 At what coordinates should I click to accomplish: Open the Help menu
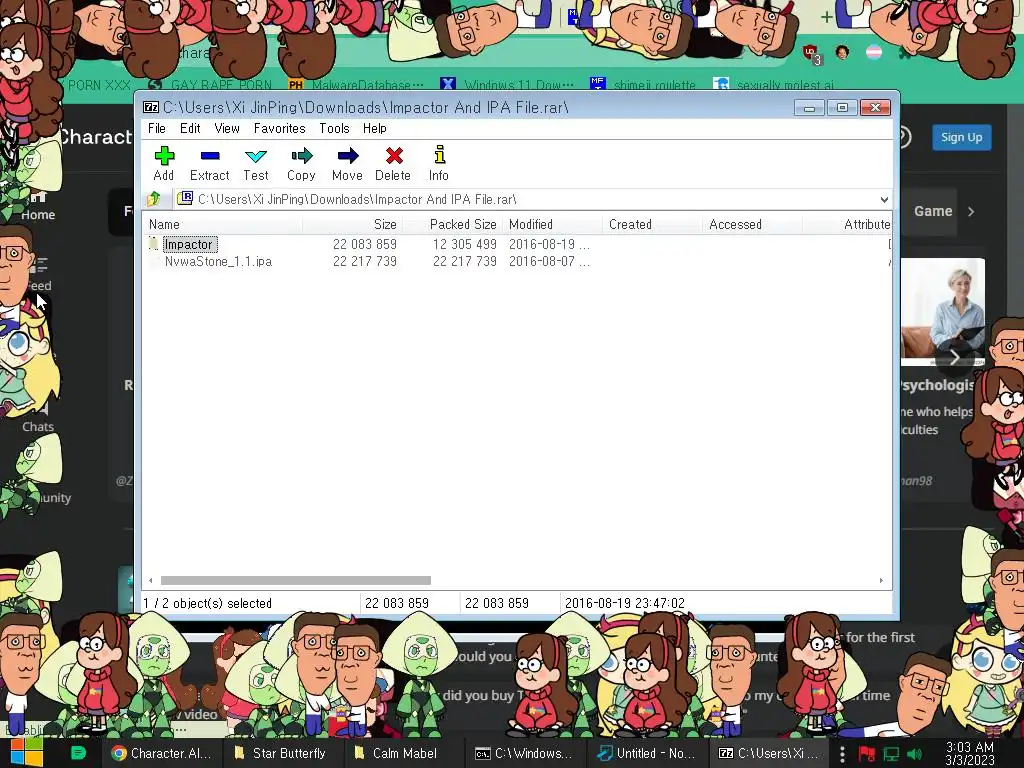(375, 129)
